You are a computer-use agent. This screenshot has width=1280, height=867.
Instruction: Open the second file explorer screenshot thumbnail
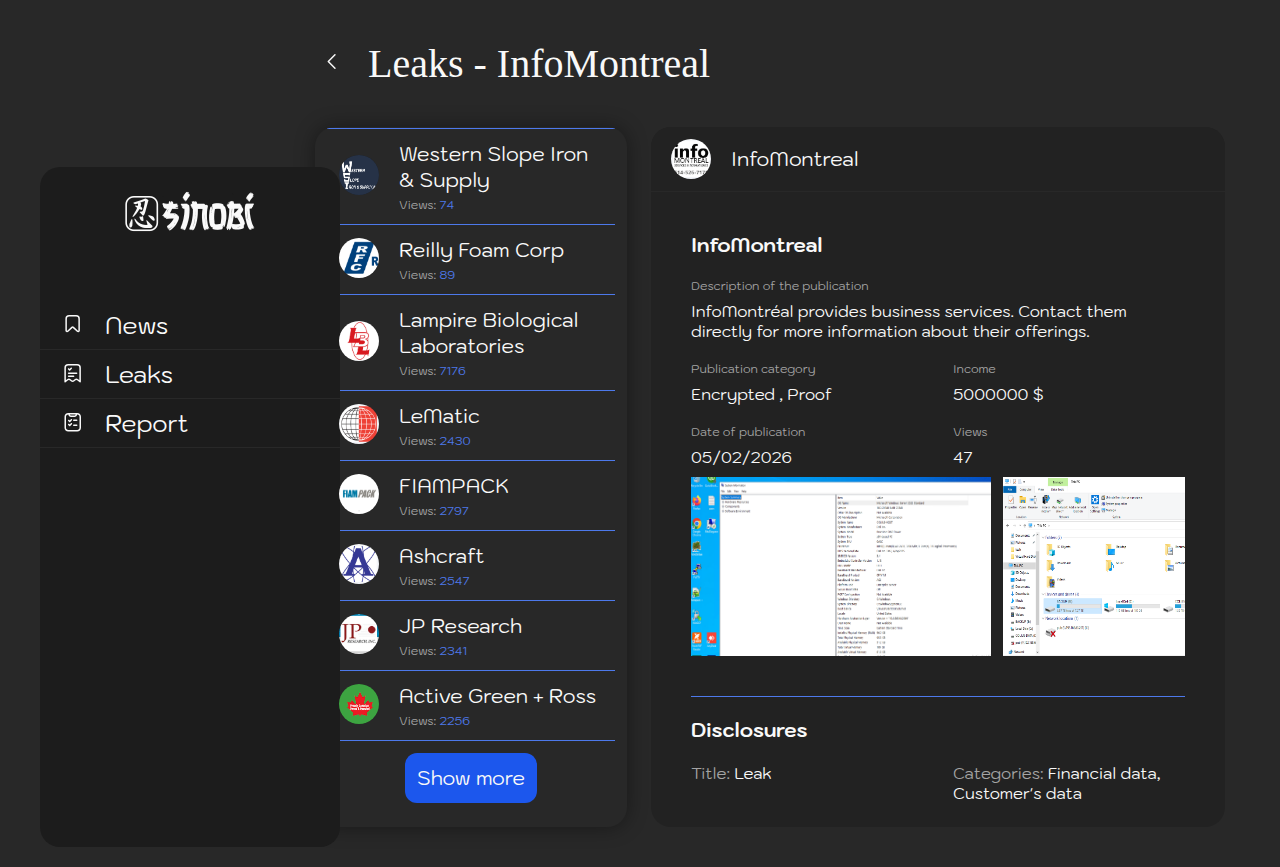(1093, 566)
